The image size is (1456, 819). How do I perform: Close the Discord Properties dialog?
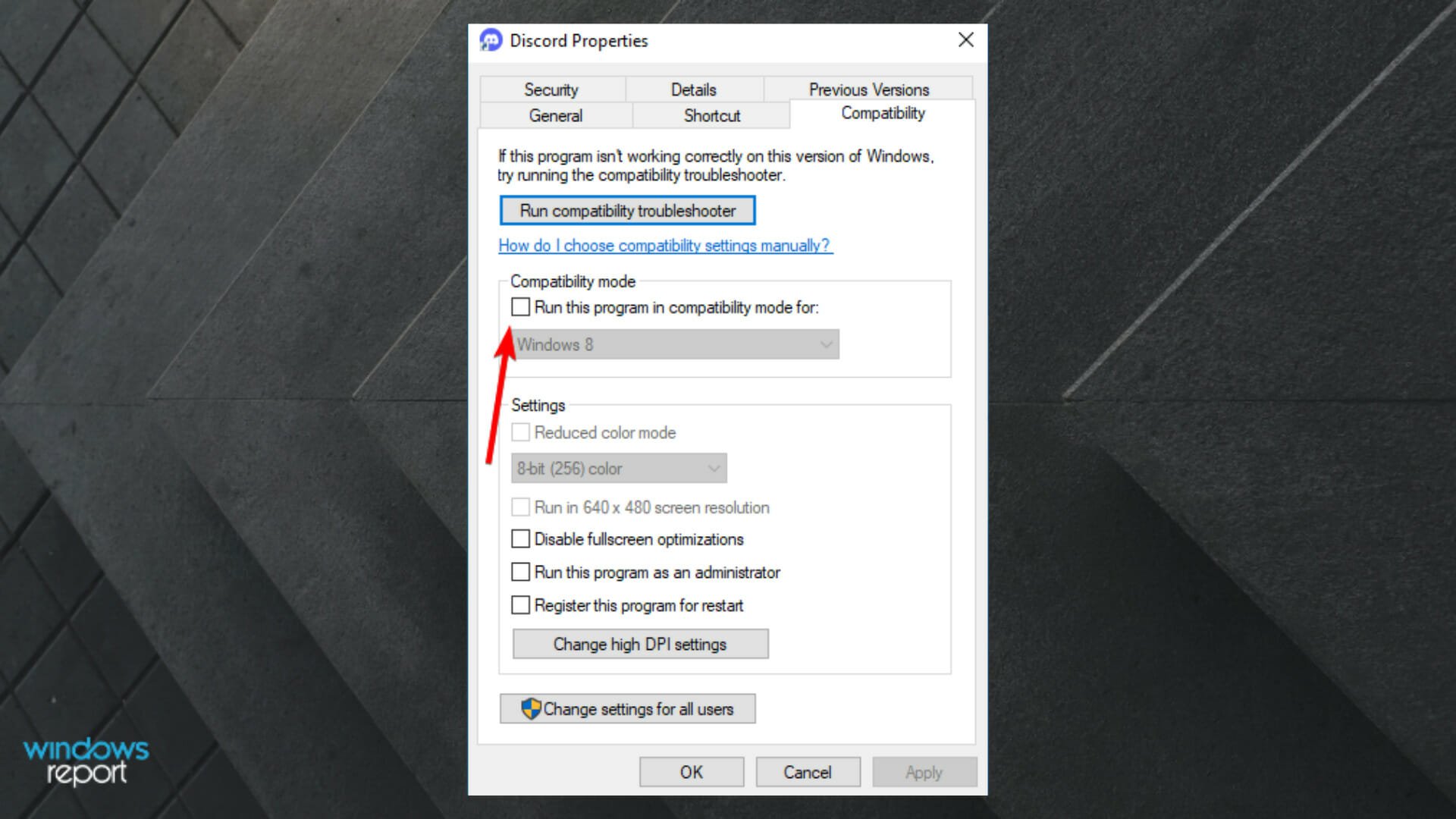coord(965,40)
